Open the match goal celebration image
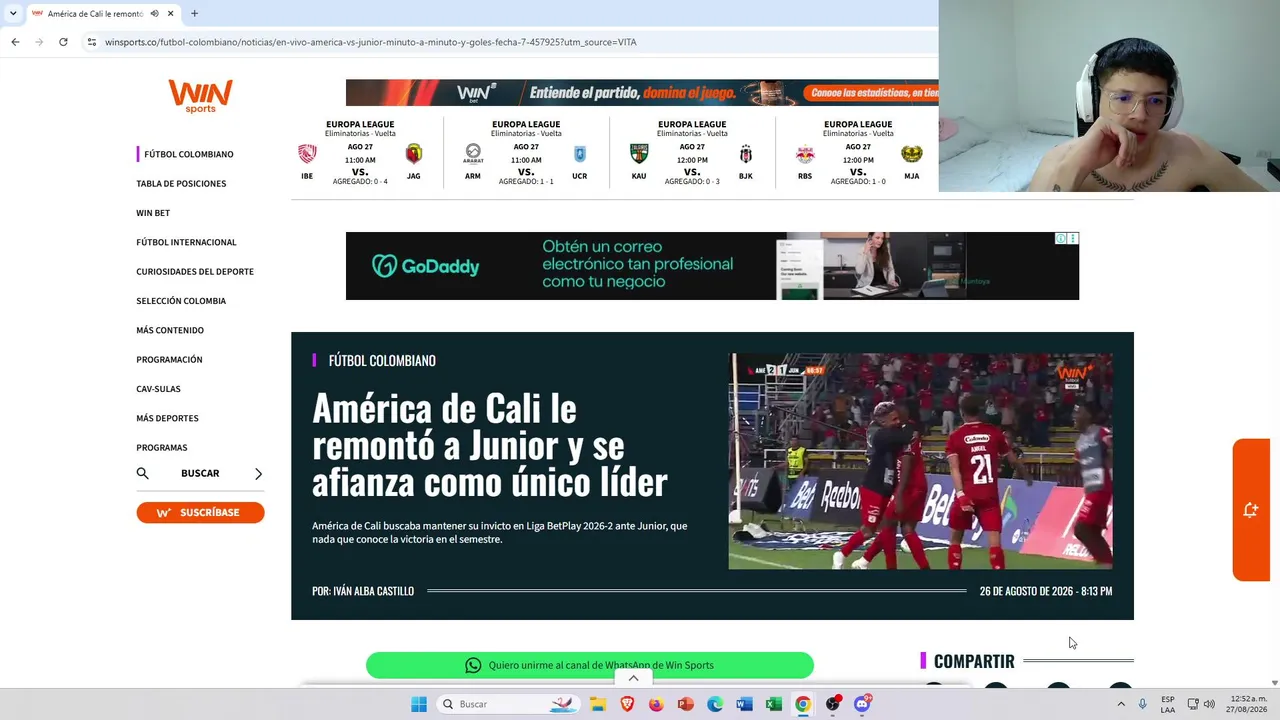1280x720 pixels. pyautogui.click(x=920, y=461)
